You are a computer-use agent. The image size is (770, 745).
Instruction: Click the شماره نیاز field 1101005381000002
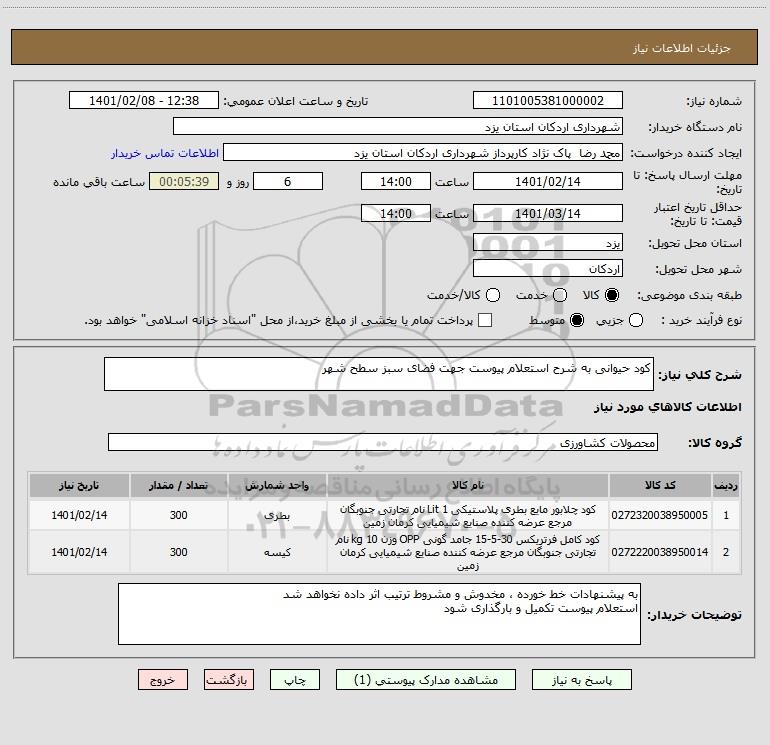(x=548, y=100)
